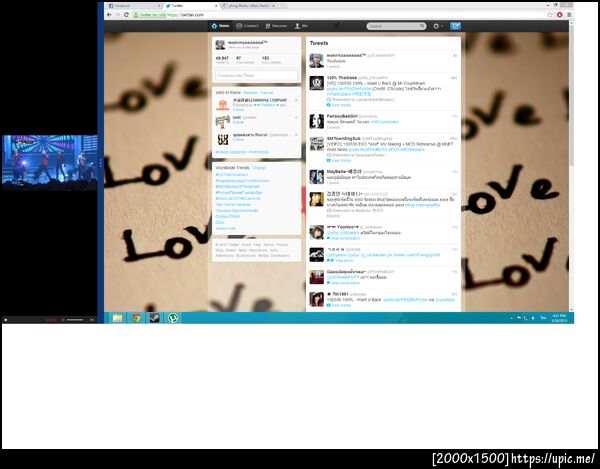Click the system tray clock
This screenshot has height=469, width=600.
559,318
